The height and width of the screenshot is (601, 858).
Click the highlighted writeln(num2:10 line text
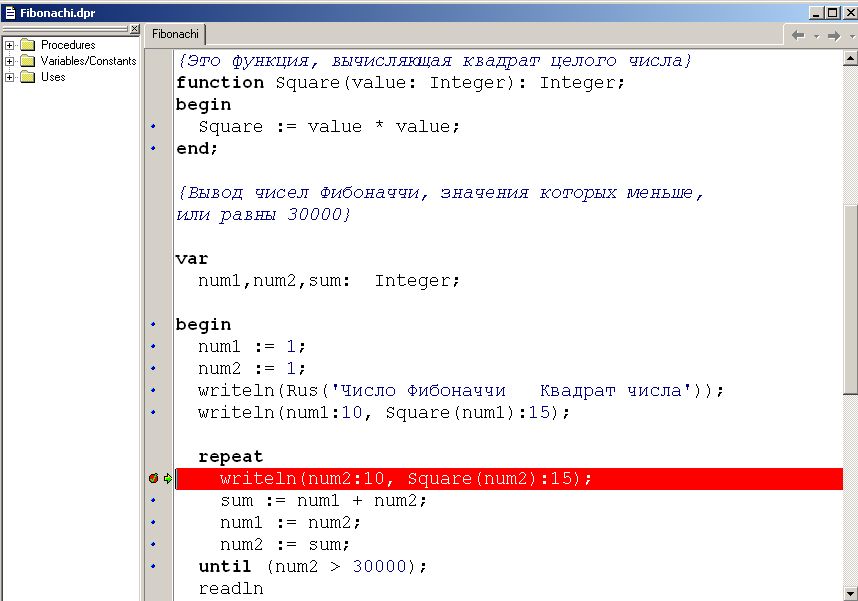(x=405, y=479)
